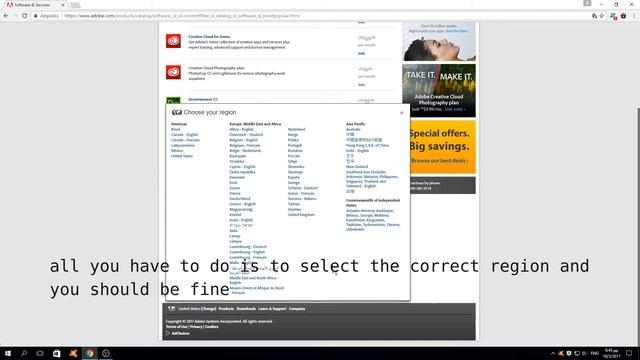Click the Creative Cloud Photography plan icon

coord(173,72)
